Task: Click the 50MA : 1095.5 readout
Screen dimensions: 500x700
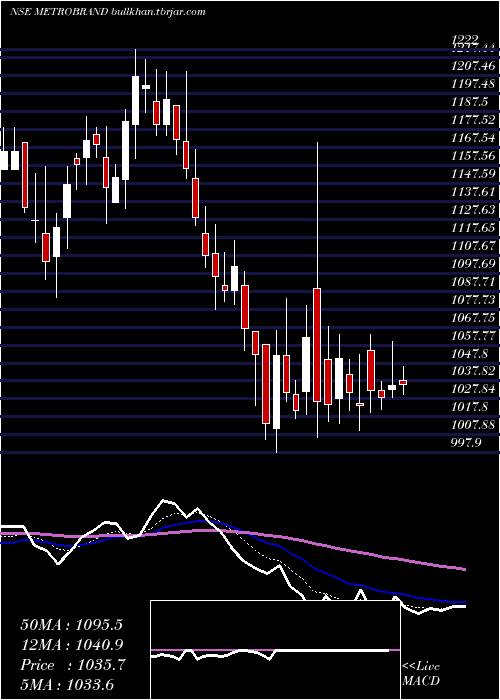Action: point(71,625)
